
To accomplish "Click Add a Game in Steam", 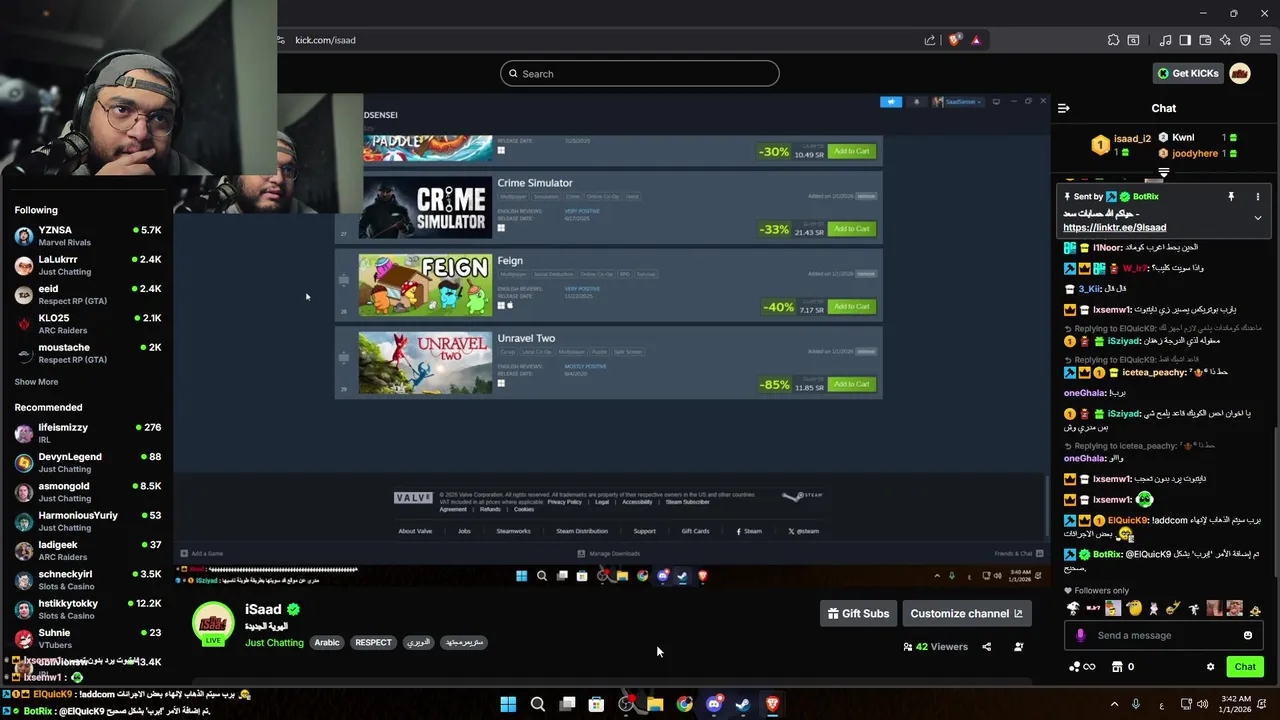I will click(x=201, y=553).
